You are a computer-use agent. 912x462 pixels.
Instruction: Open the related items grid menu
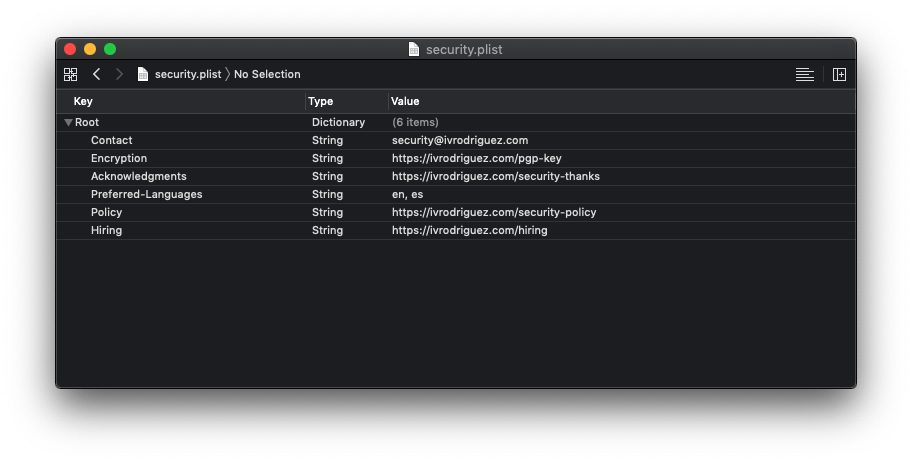70,74
